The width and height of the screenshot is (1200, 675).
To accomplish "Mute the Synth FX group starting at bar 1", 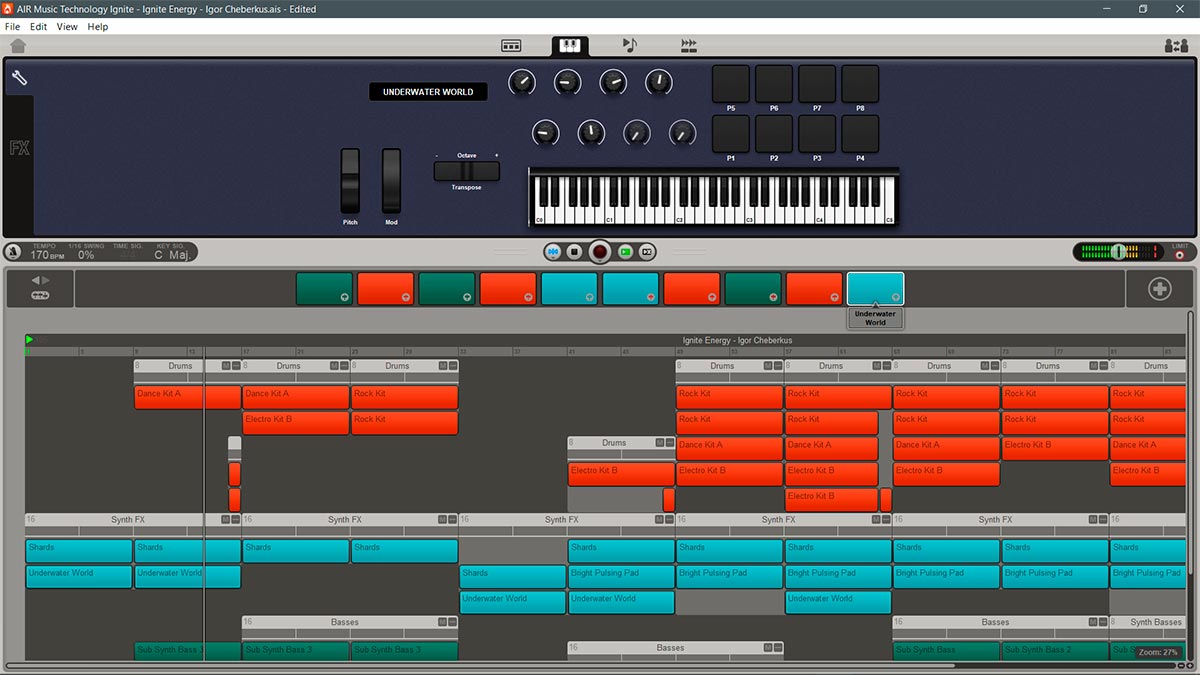I will coord(225,520).
